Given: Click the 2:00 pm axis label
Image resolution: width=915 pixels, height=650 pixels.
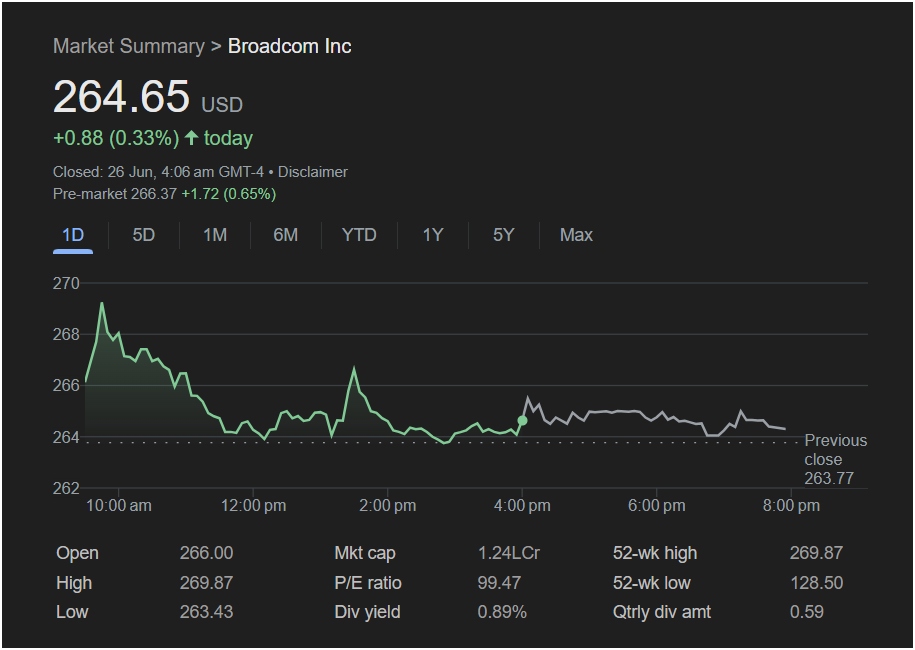Looking at the screenshot, I should (387, 505).
